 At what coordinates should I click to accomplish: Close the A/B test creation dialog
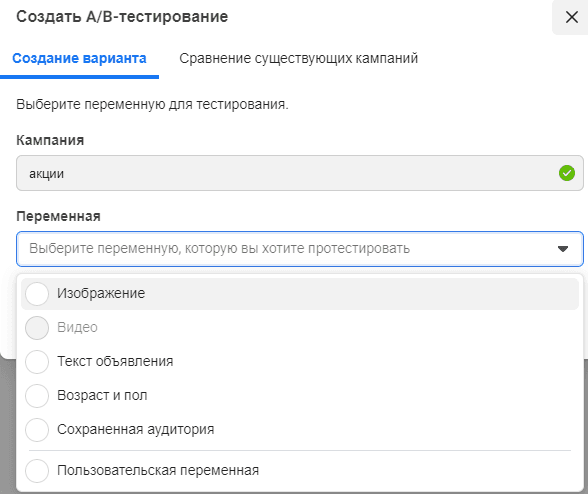[572, 17]
